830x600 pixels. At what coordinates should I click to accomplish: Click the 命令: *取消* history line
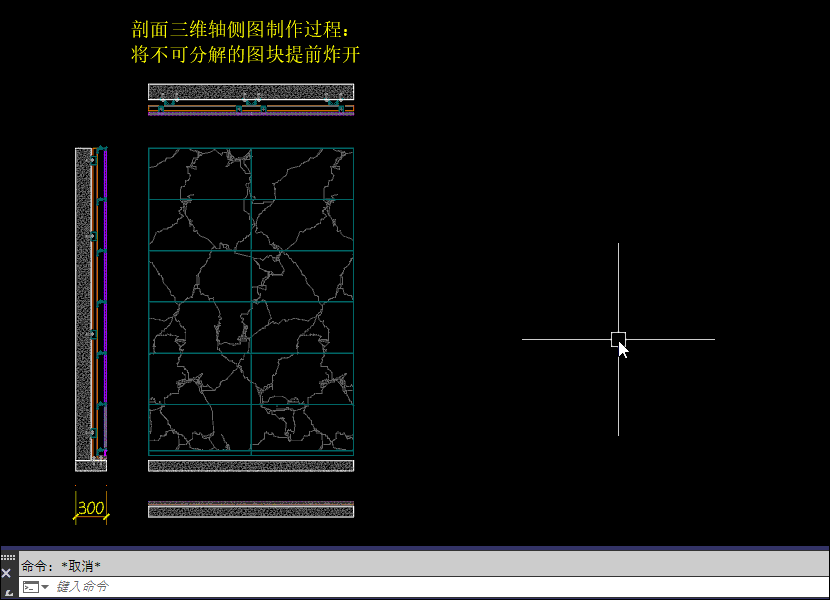(61, 566)
